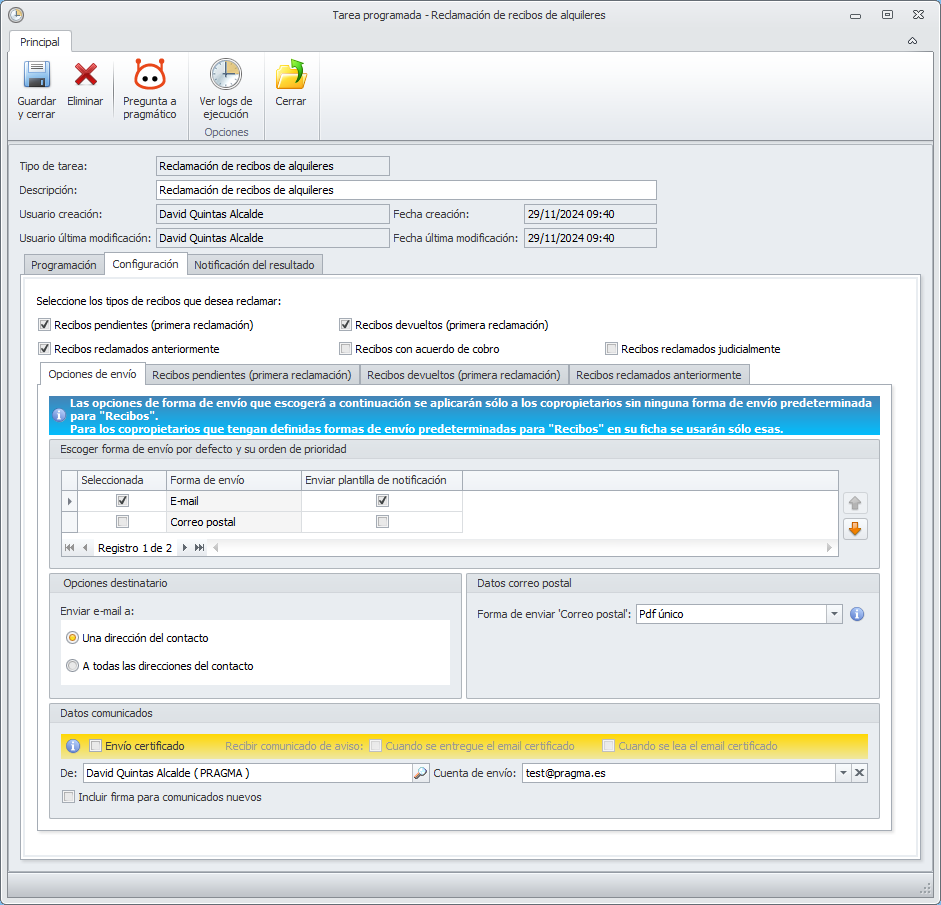Open Pregunta a pragmático assistant
The width and height of the screenshot is (941, 905).
click(149, 76)
